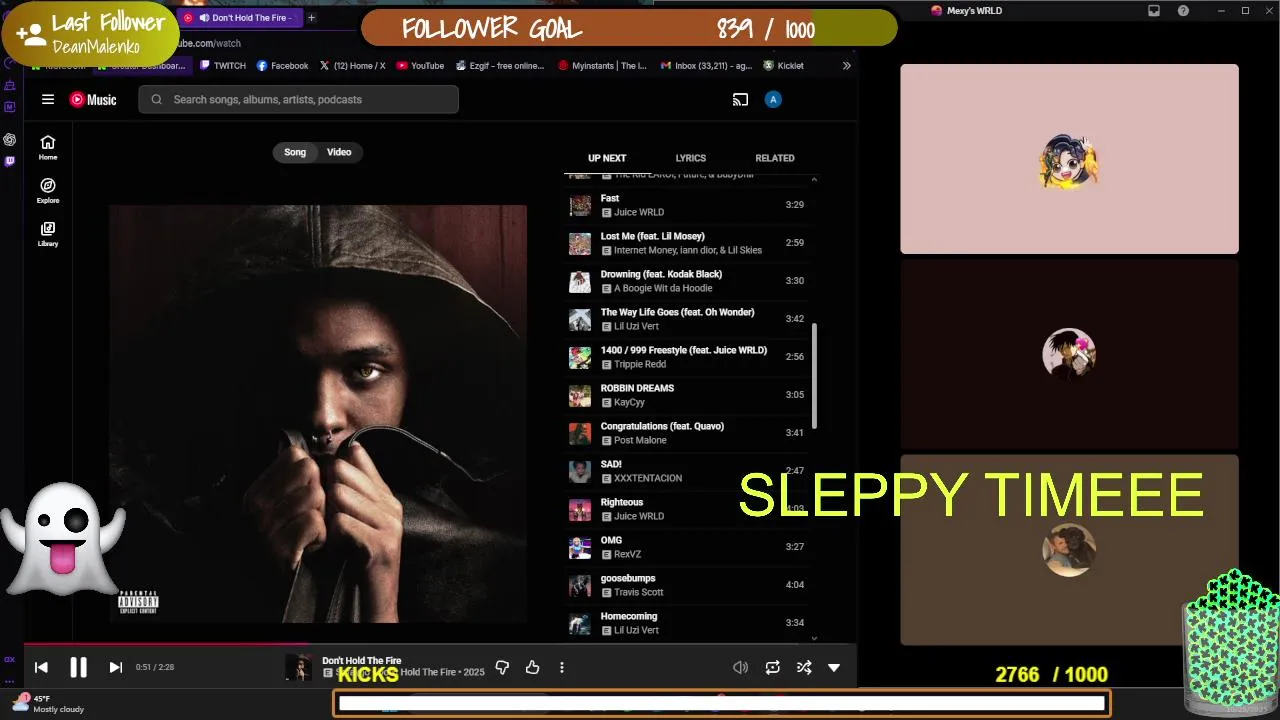Toggle shuffle on the queue
Screen dimensions: 1280x720
803,667
